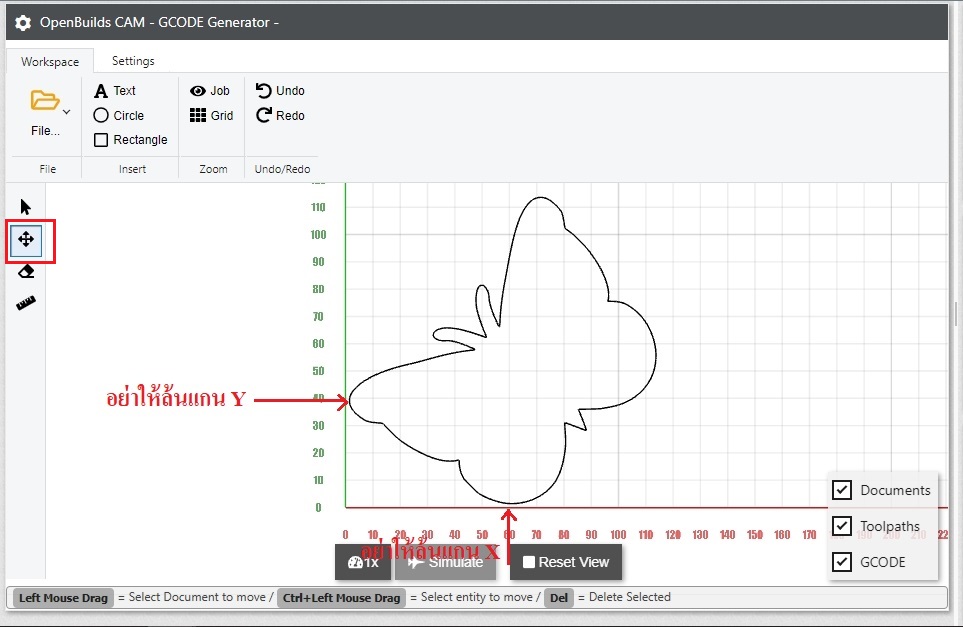Screen dimensions: 963x627
Task: Undo the last action
Action: (280, 91)
